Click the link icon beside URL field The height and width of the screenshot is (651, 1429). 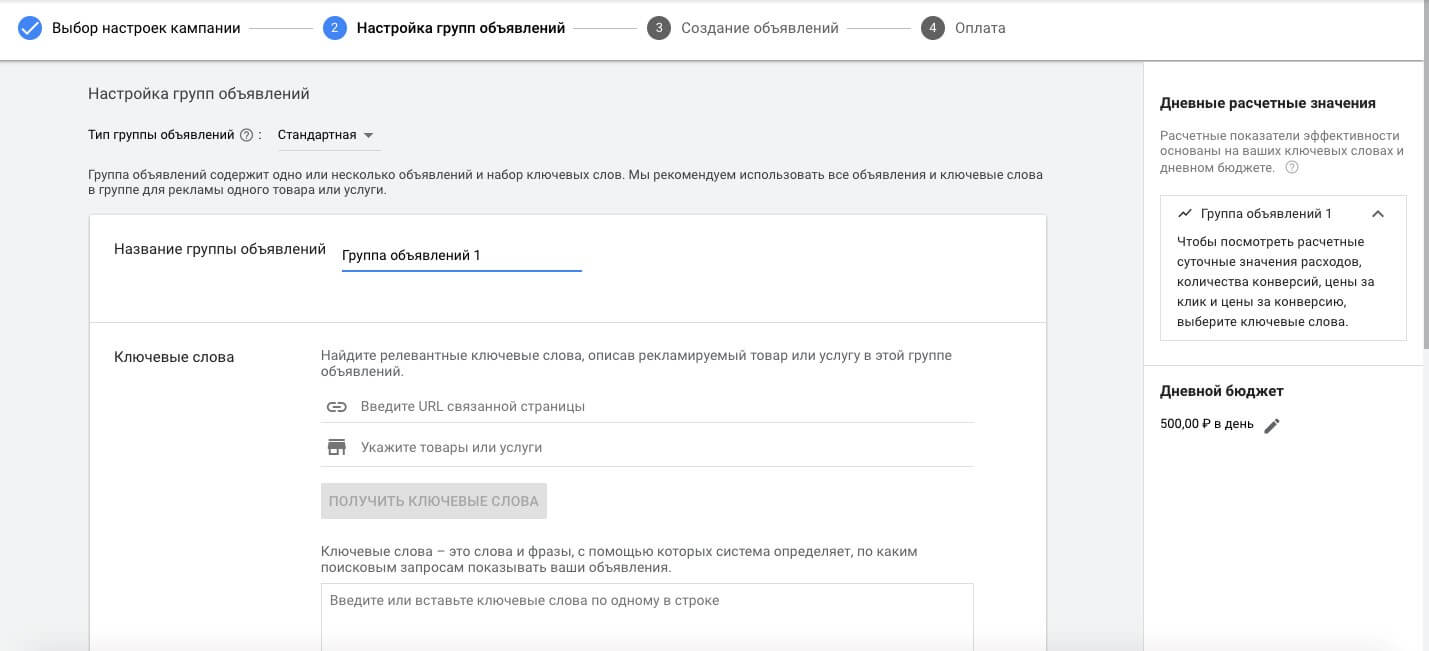(x=337, y=407)
